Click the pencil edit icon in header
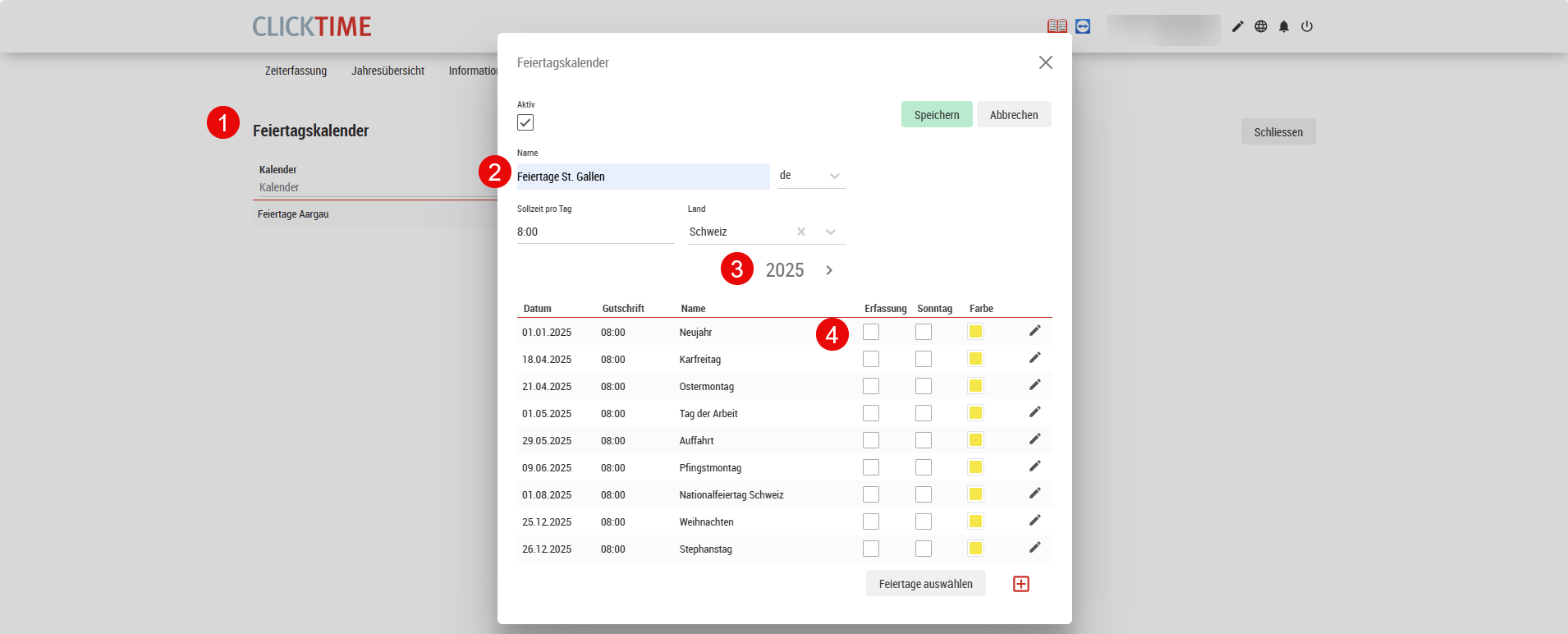The image size is (1568, 634). tap(1238, 26)
